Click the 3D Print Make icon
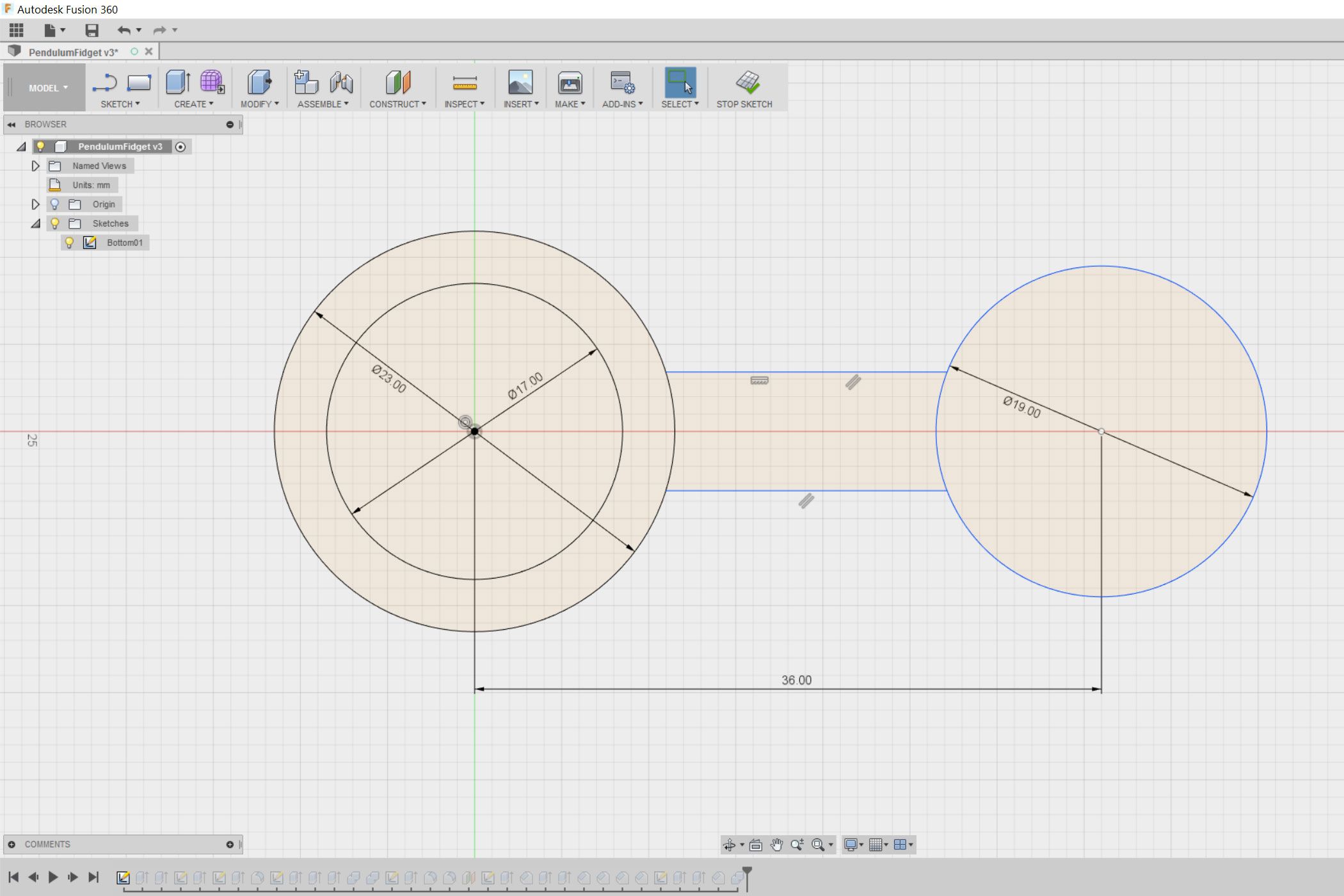The width and height of the screenshot is (1344, 896). (569, 83)
